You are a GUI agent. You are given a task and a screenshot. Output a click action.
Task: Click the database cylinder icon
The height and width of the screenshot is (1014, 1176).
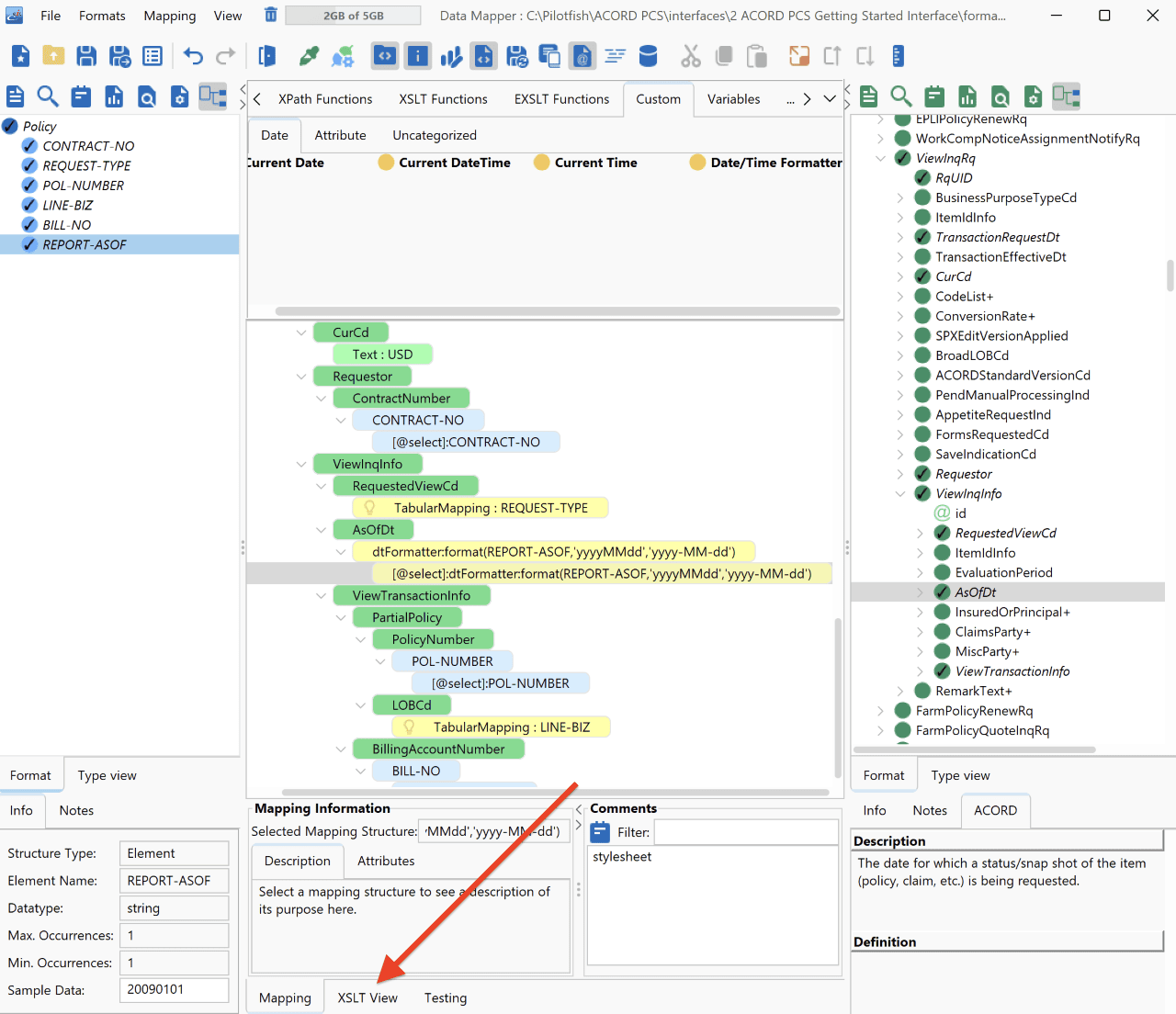(648, 56)
